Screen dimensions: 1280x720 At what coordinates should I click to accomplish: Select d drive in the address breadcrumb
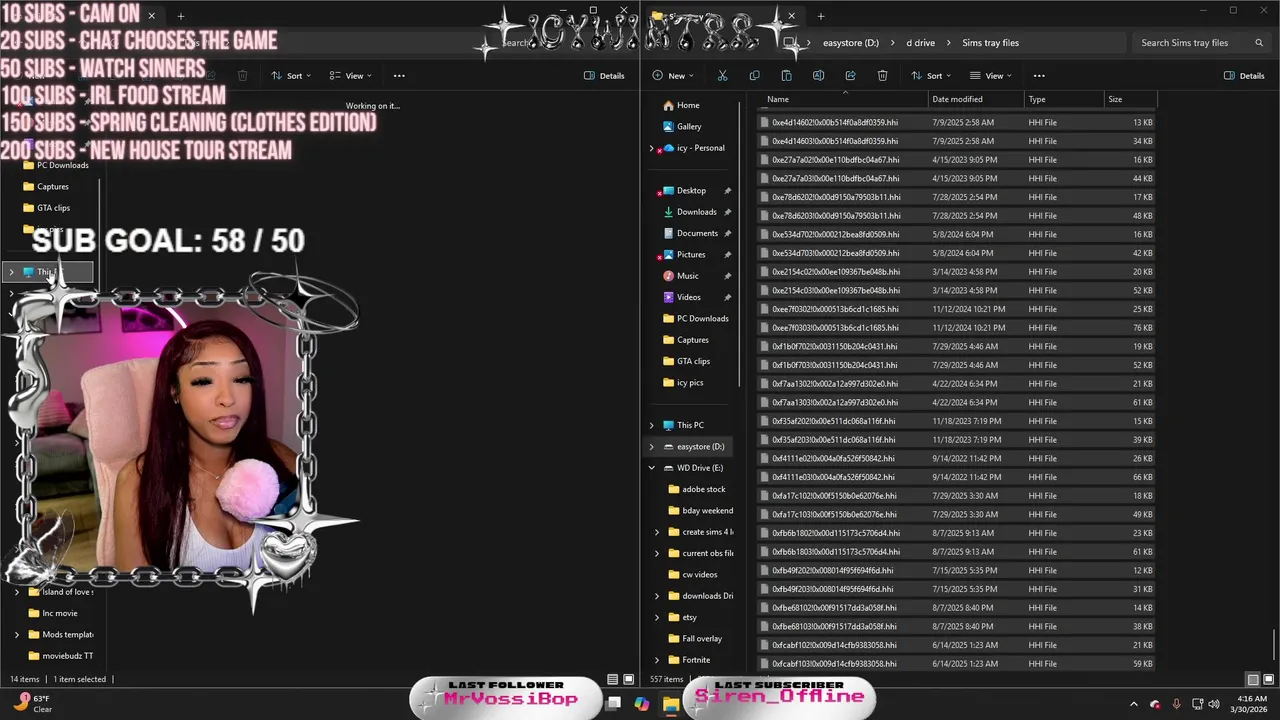click(920, 43)
